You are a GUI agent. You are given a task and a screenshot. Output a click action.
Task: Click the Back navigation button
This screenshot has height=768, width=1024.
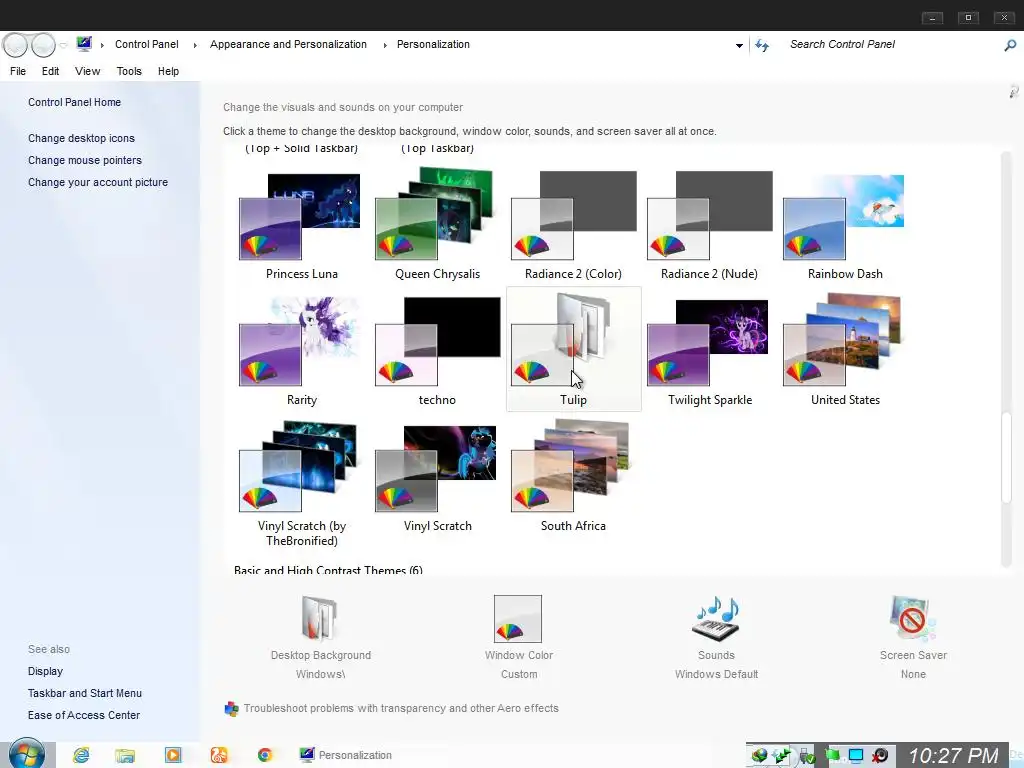click(16, 45)
